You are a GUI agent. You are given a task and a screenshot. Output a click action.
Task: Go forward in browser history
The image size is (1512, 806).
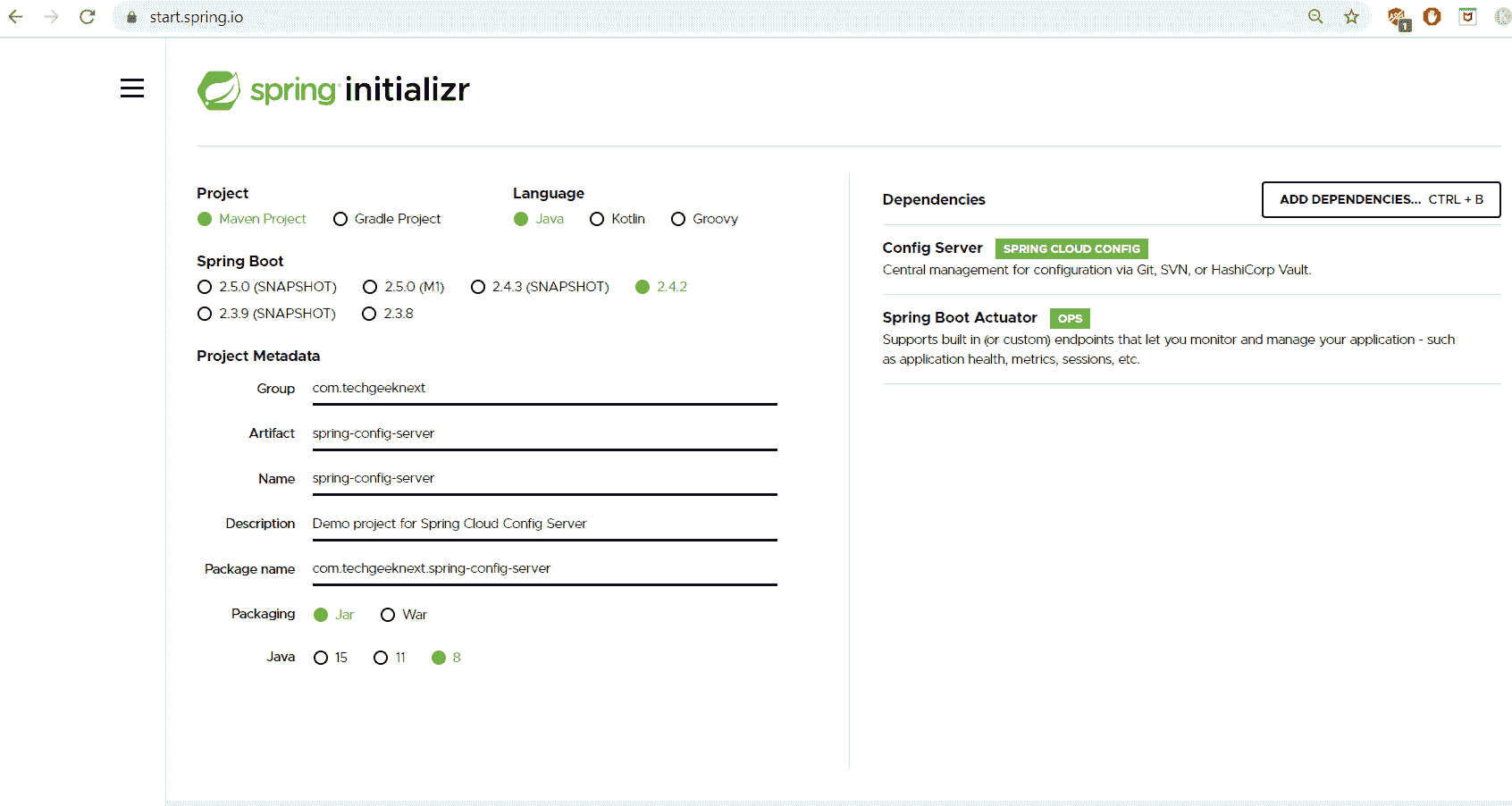click(51, 17)
